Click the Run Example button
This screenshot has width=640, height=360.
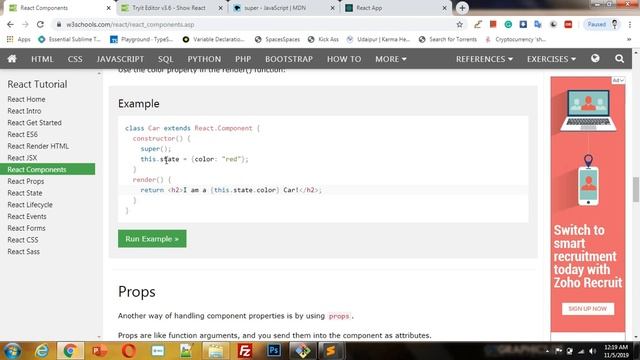pyautogui.click(x=152, y=239)
